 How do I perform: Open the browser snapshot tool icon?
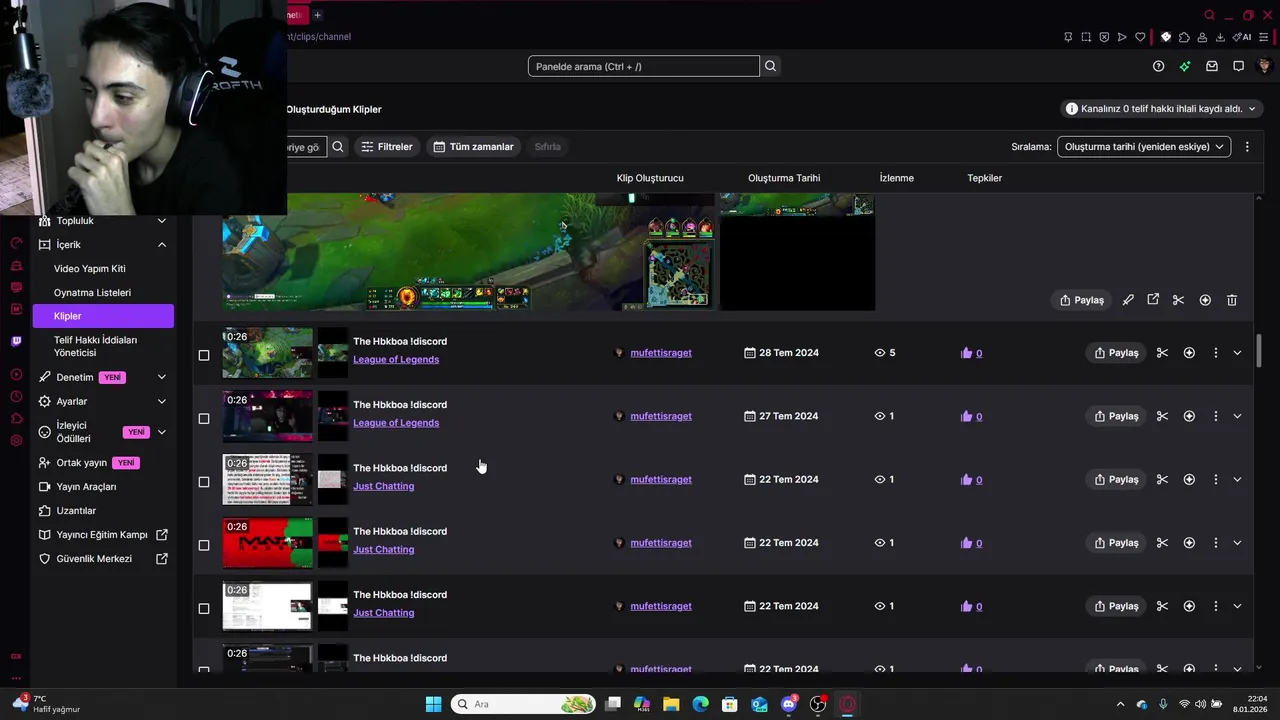(1086, 37)
